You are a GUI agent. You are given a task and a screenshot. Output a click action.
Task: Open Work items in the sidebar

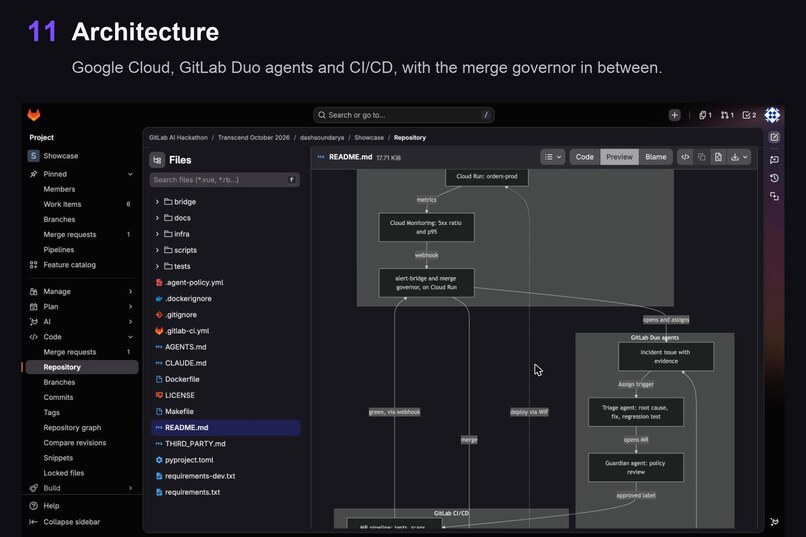pyautogui.click(x=62, y=205)
